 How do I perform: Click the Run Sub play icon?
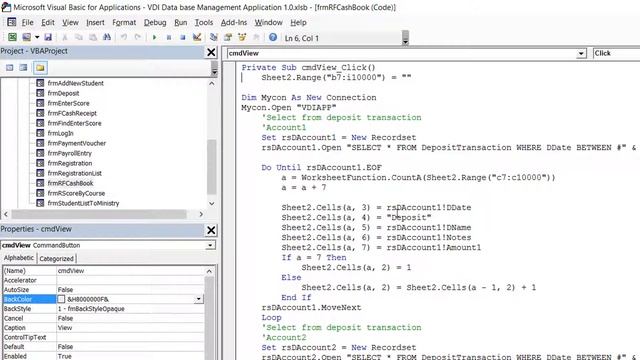point(154,38)
